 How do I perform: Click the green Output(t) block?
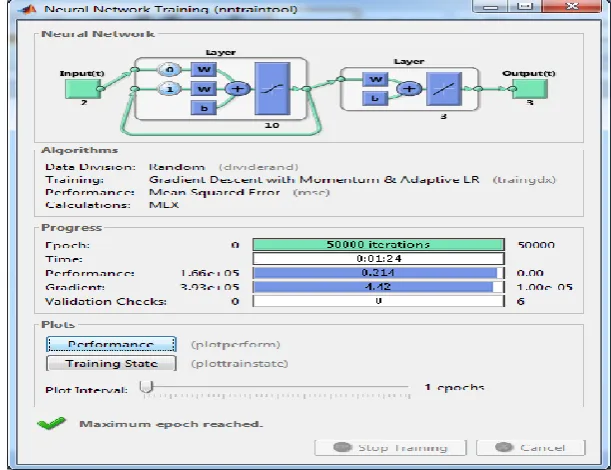[530, 89]
